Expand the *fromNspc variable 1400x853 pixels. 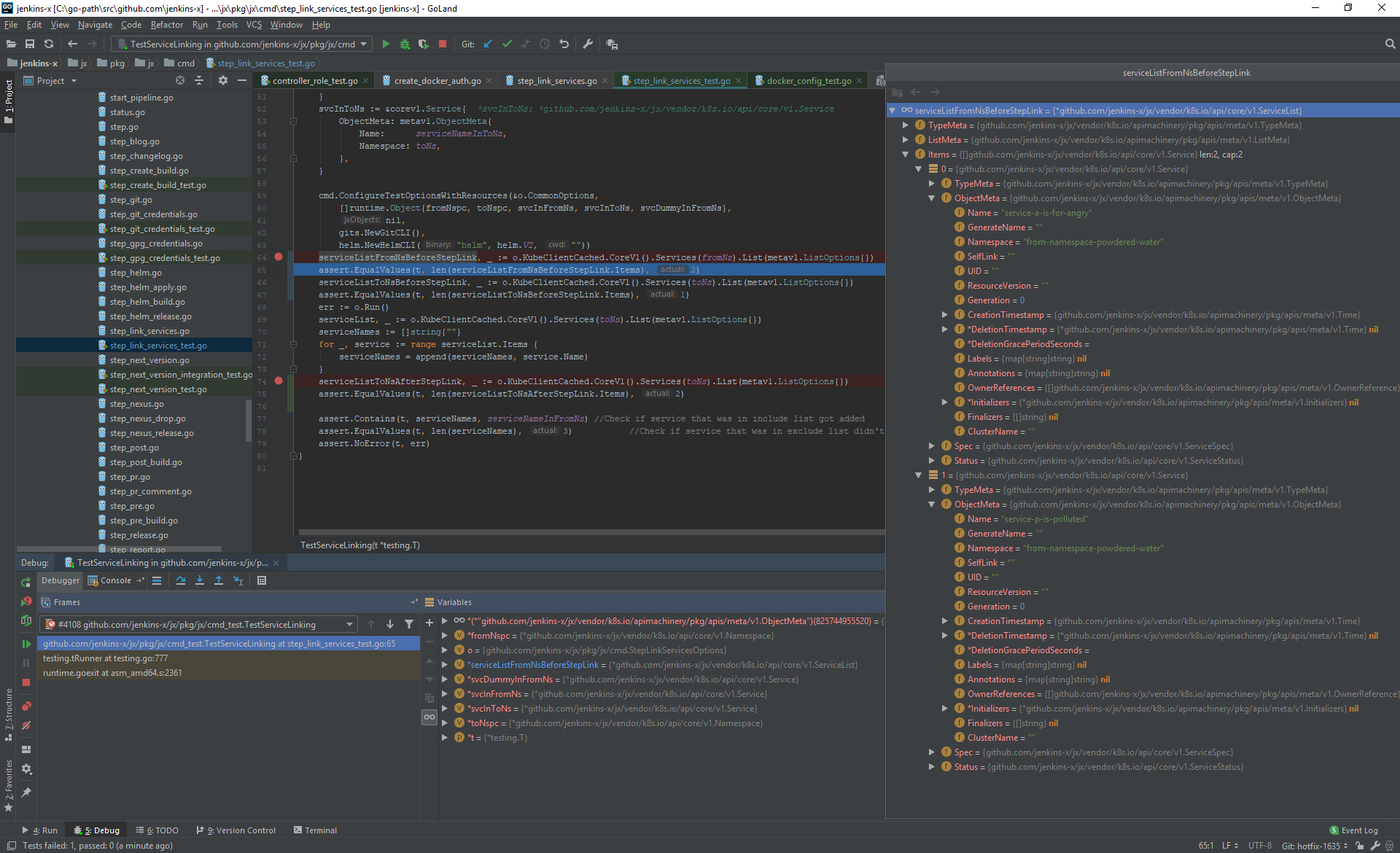(x=445, y=636)
